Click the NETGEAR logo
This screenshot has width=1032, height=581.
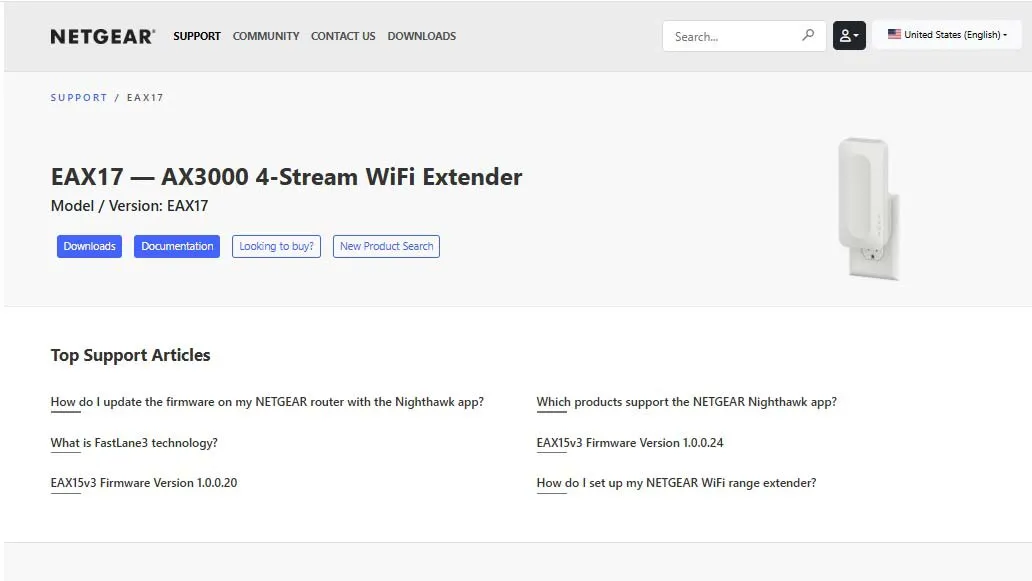[102, 35]
